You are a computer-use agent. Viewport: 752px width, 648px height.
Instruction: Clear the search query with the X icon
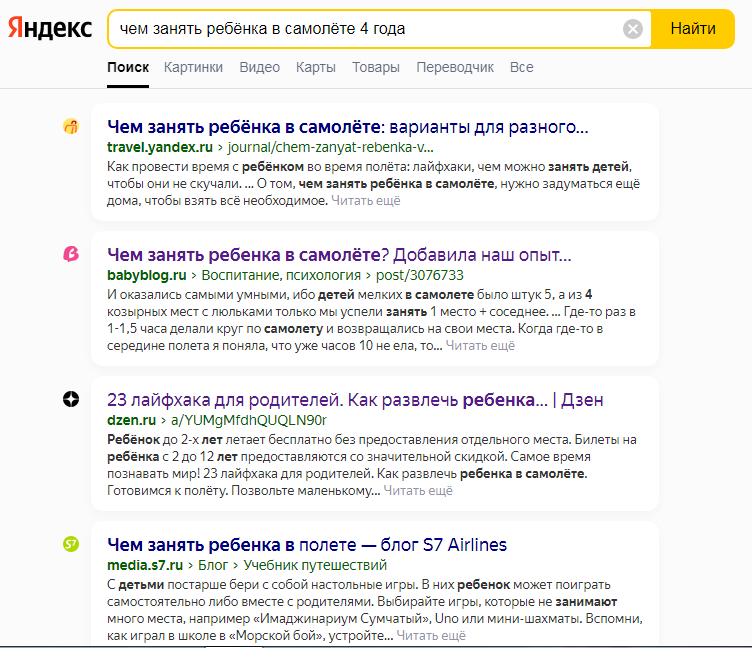tap(633, 29)
